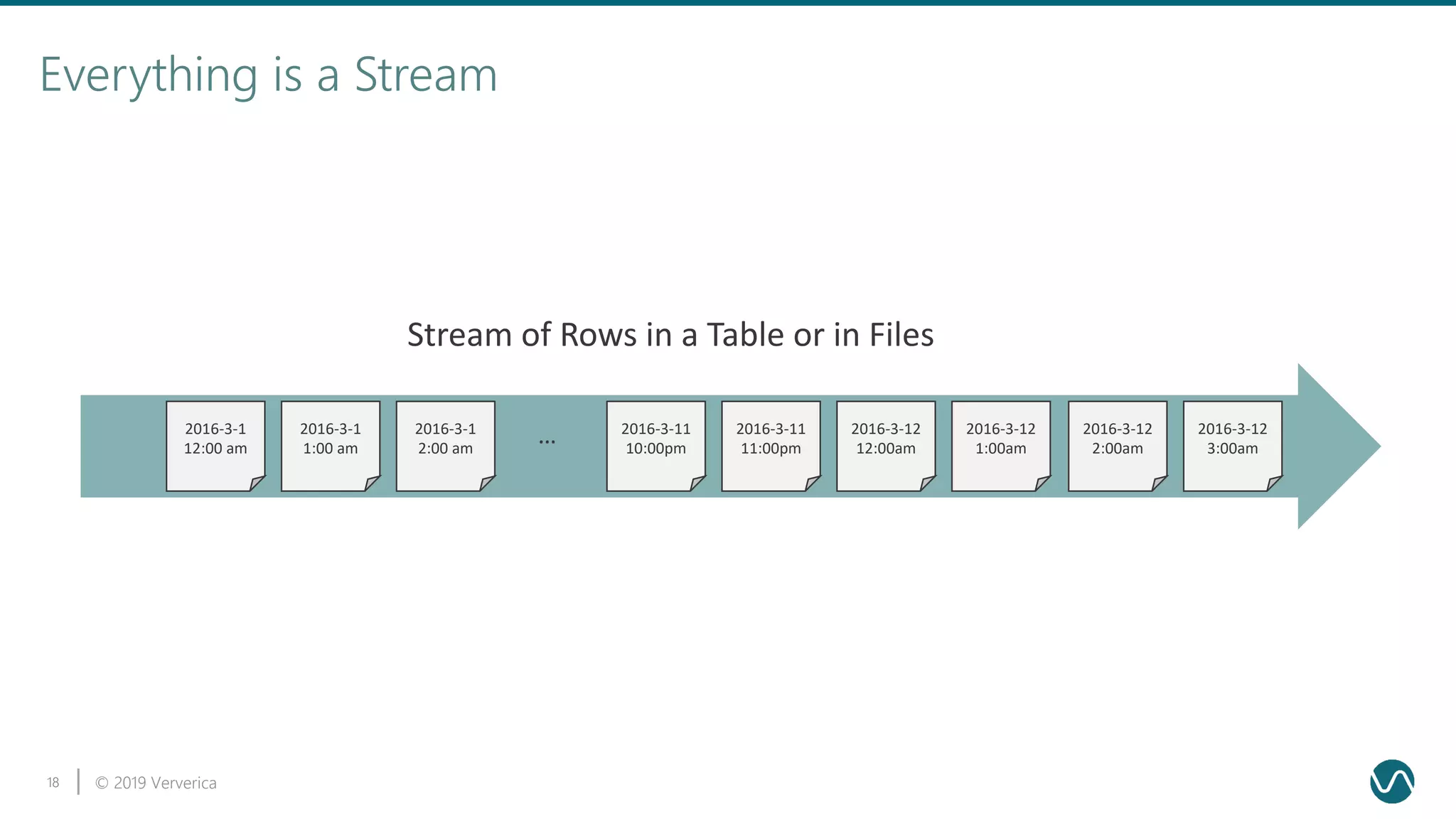
Task: Click the vertical divider beside slide number
Action: click(78, 781)
